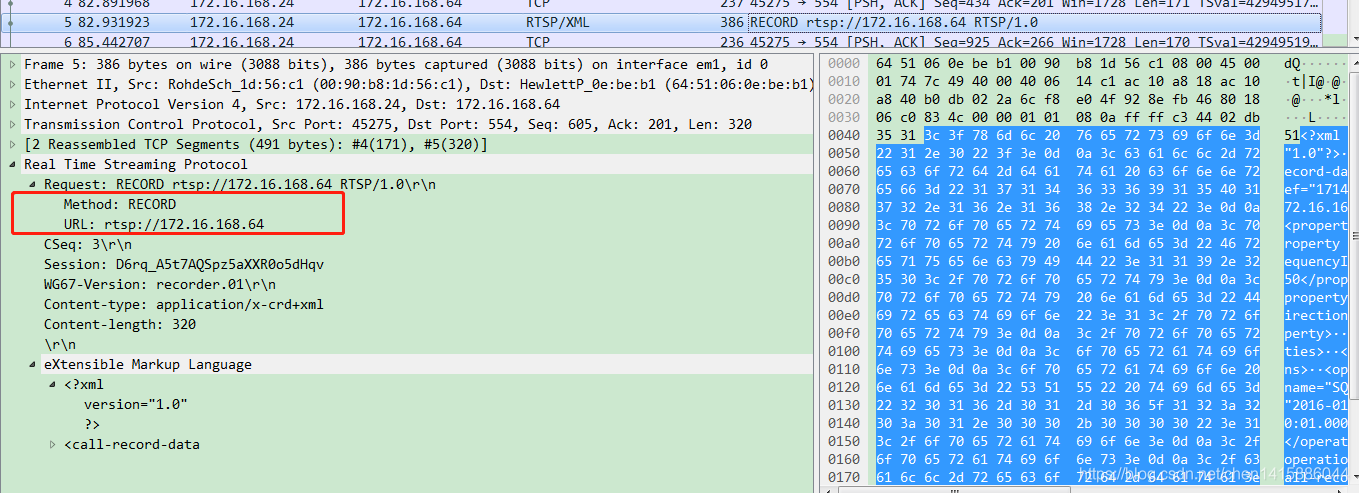Collapse the eXtensible Markup Language arrow
This screenshot has height=493, width=1359.
(x=32, y=364)
